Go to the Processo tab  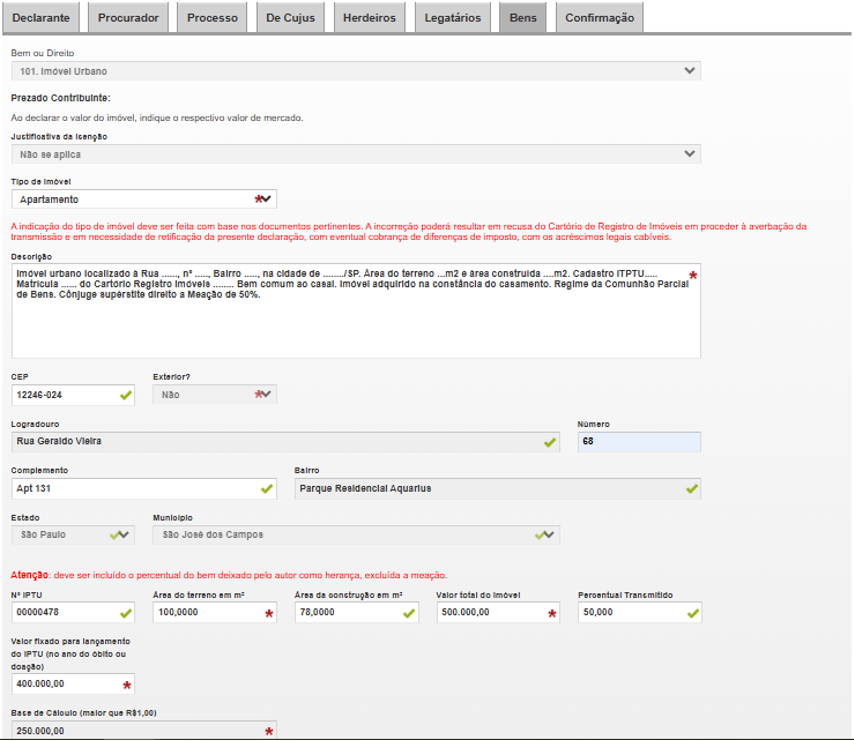click(x=212, y=17)
